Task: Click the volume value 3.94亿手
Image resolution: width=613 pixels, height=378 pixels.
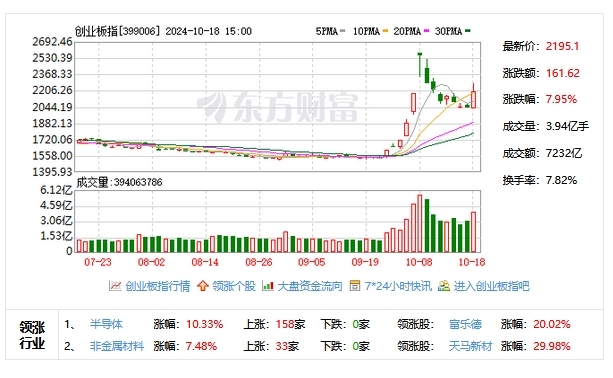Action: click(x=567, y=126)
